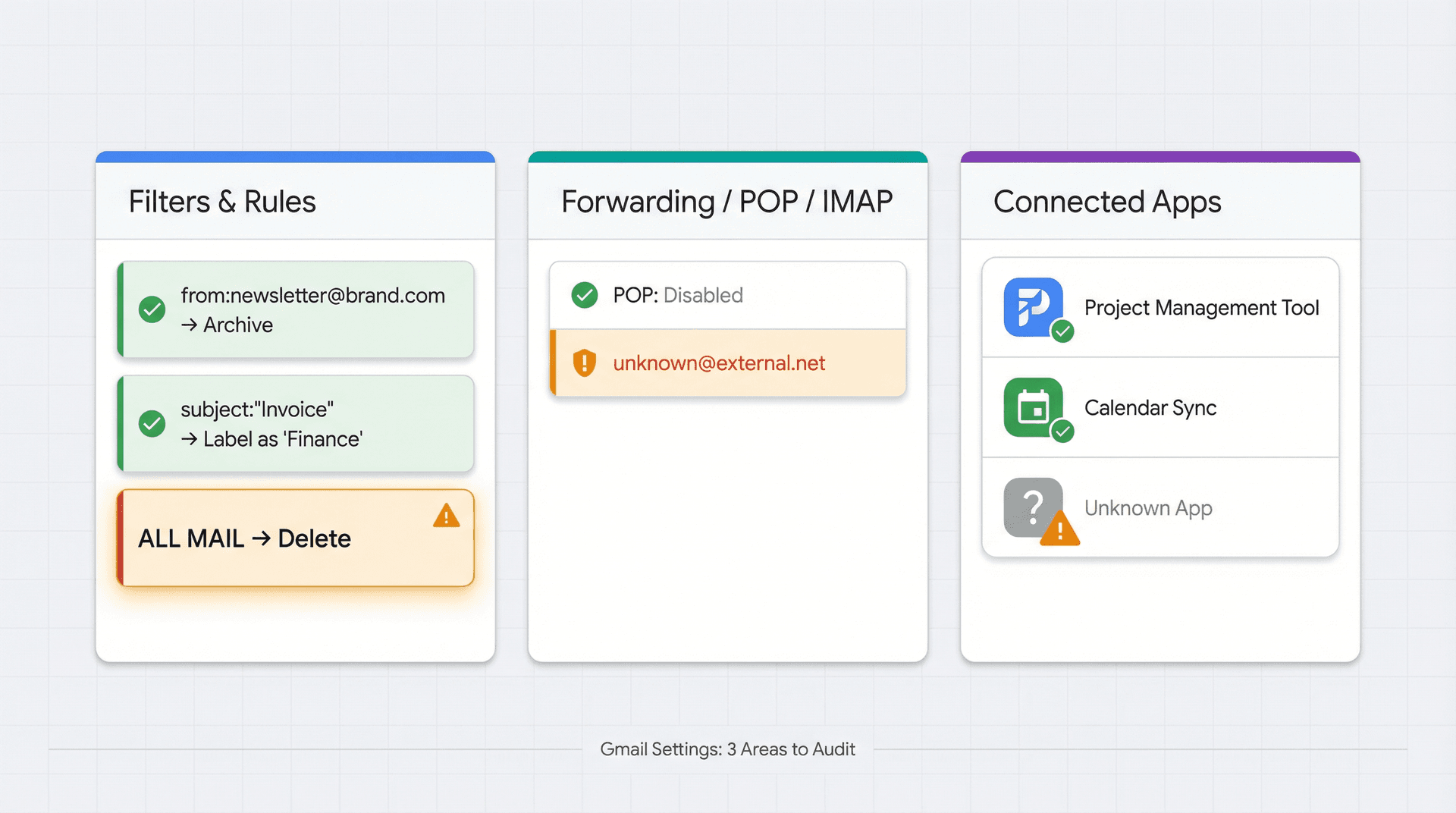Click the check badge on Calendar Sync icon
This screenshot has width=1456, height=813.
point(1062,432)
